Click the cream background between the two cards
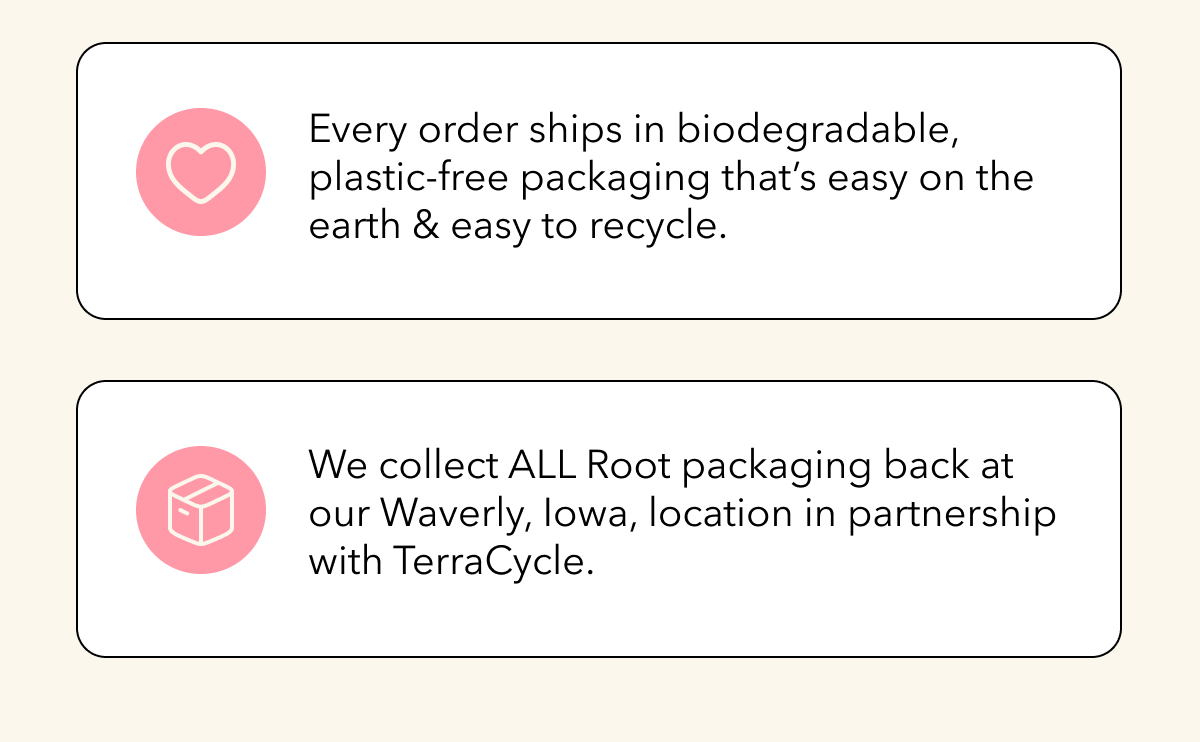 coord(599,350)
